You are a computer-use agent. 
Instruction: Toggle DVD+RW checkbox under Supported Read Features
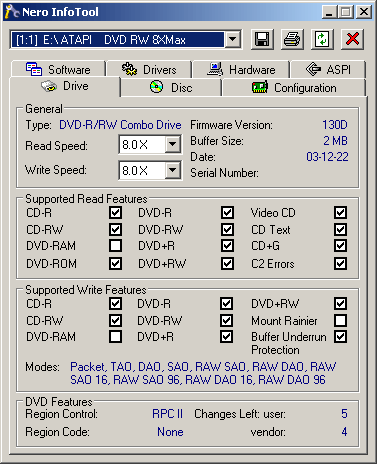tap(227, 264)
